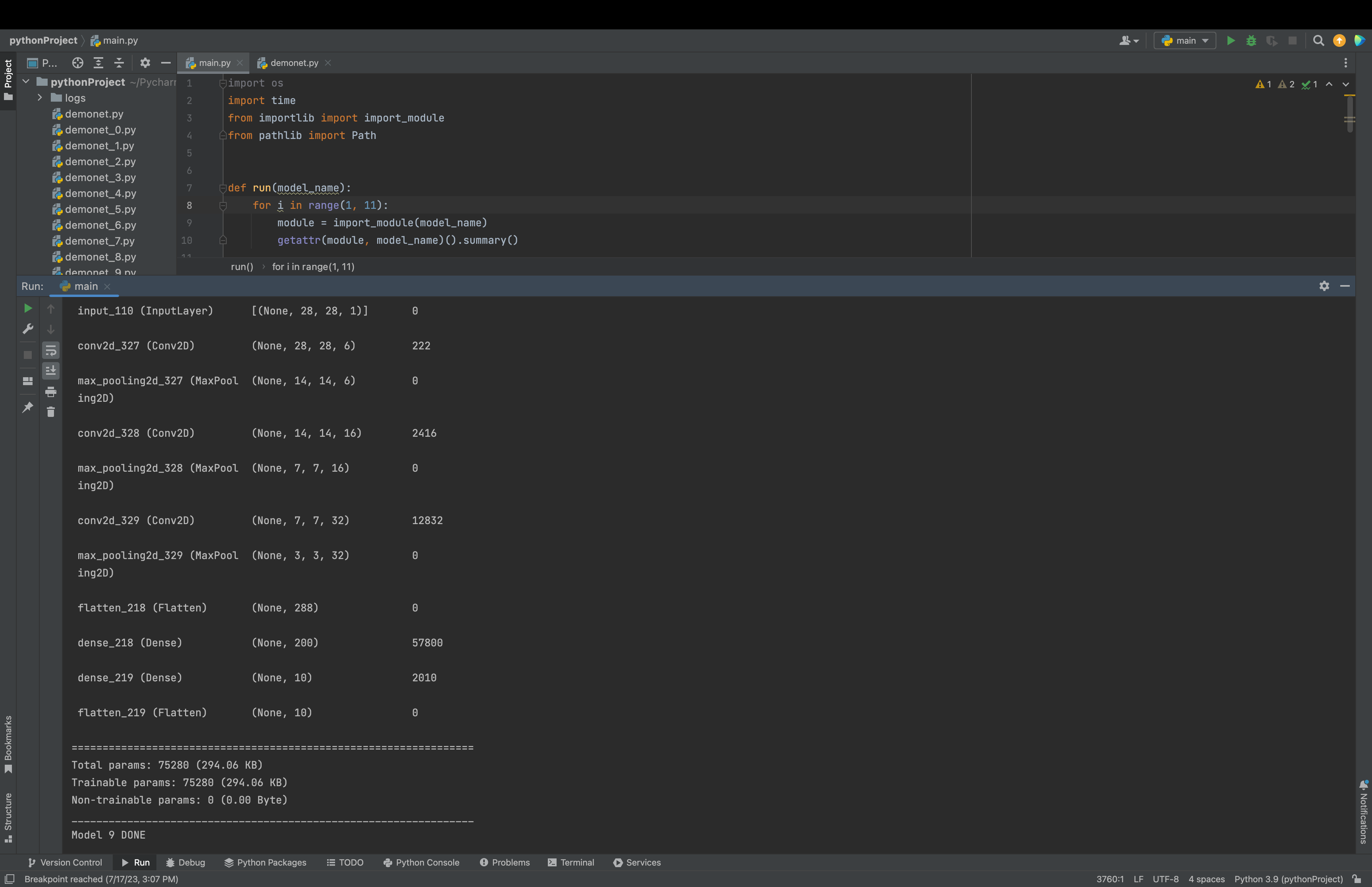This screenshot has height=887, width=1372.
Task: Print console output using the printer icon
Action: (x=51, y=391)
